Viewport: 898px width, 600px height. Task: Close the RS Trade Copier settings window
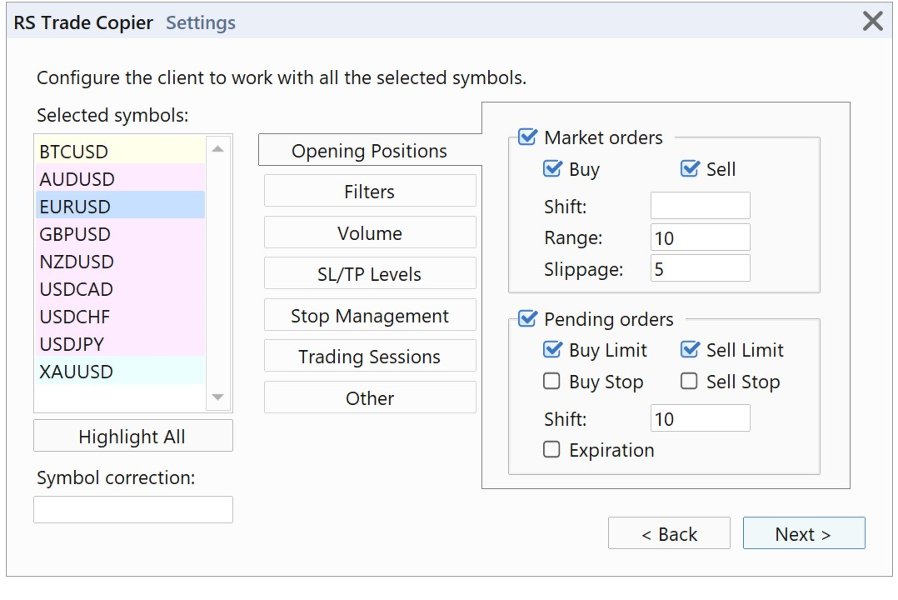click(x=872, y=21)
